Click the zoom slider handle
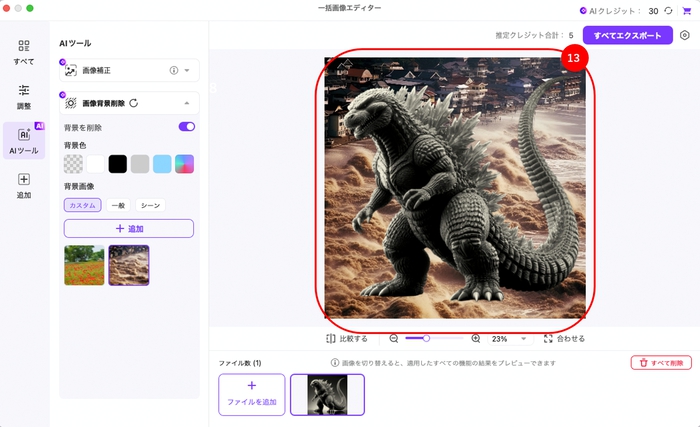This screenshot has height=427, width=700. 426,339
